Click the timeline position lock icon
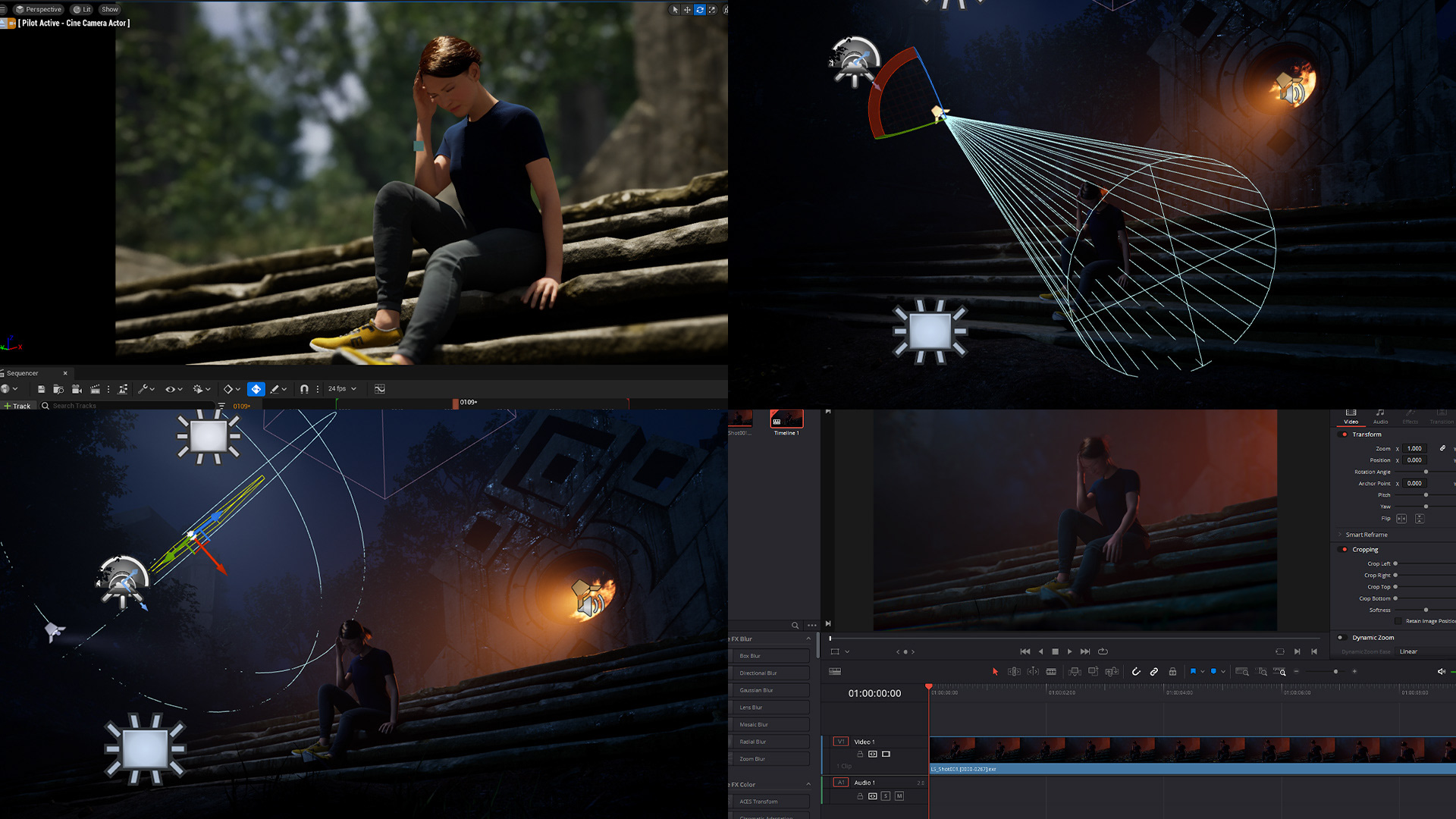The image size is (1456, 819). point(1172,672)
